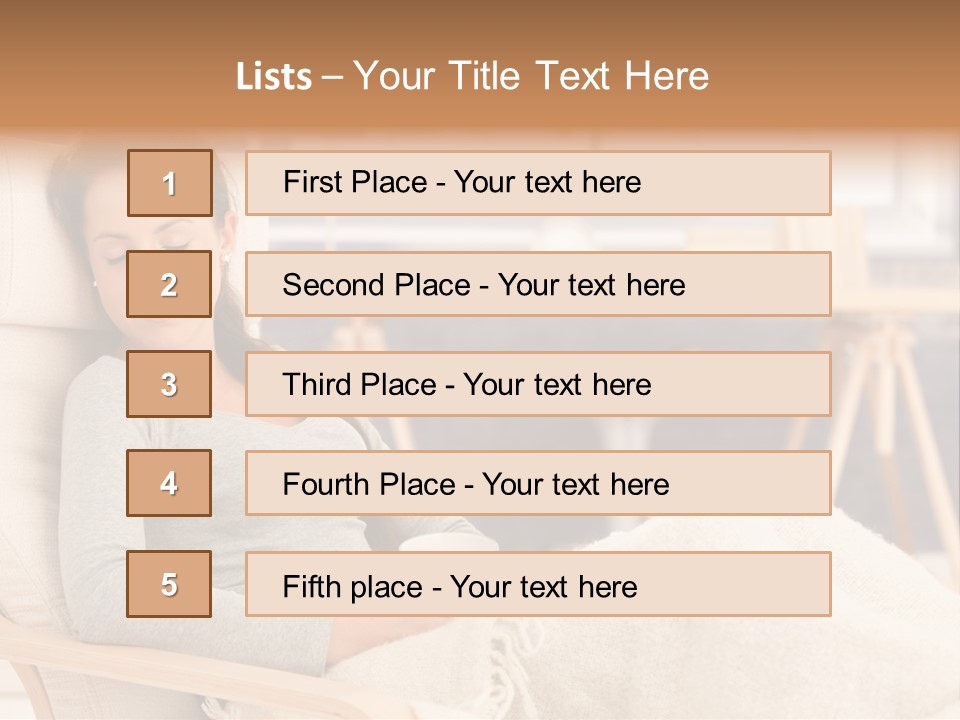Click the First Place text box

point(538,183)
